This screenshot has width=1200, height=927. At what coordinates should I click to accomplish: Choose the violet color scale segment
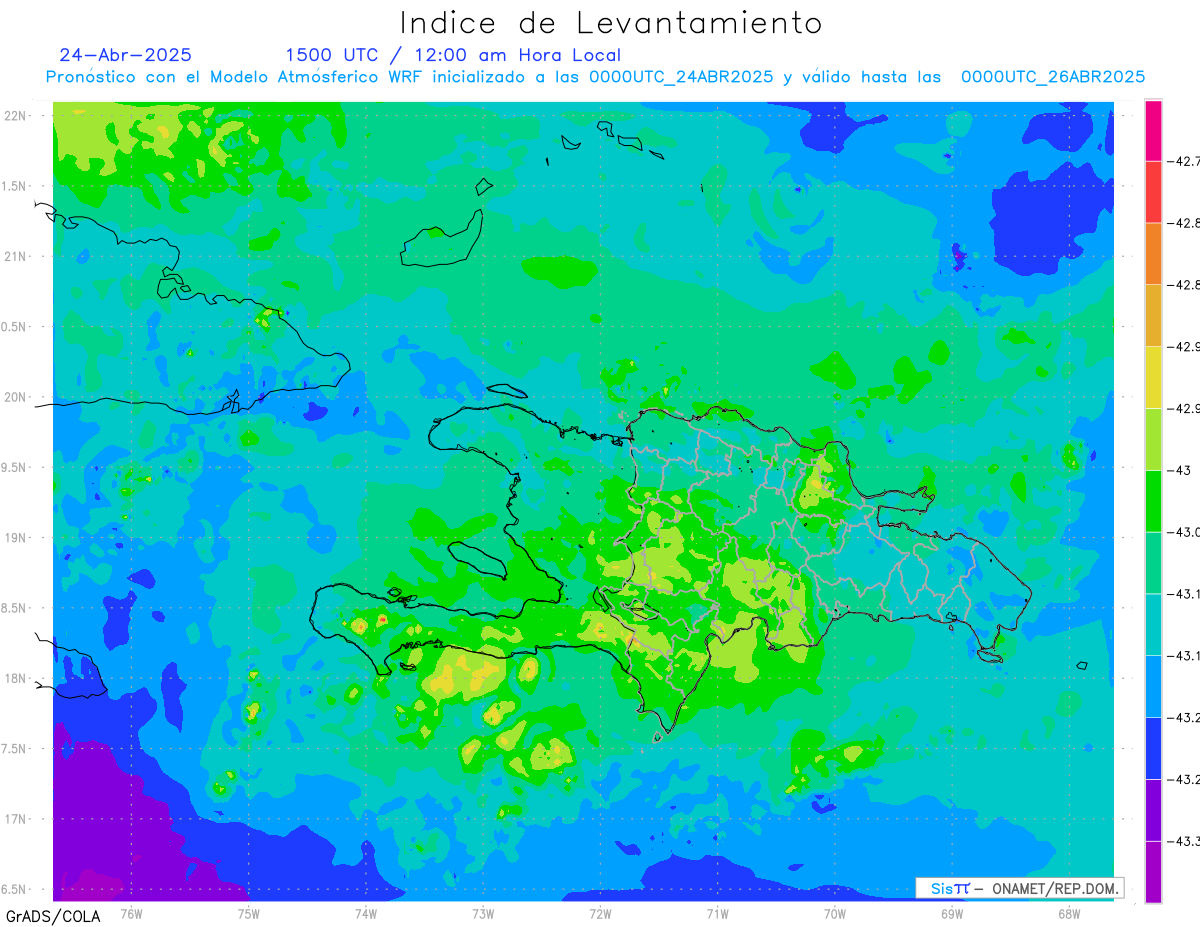point(1153,810)
